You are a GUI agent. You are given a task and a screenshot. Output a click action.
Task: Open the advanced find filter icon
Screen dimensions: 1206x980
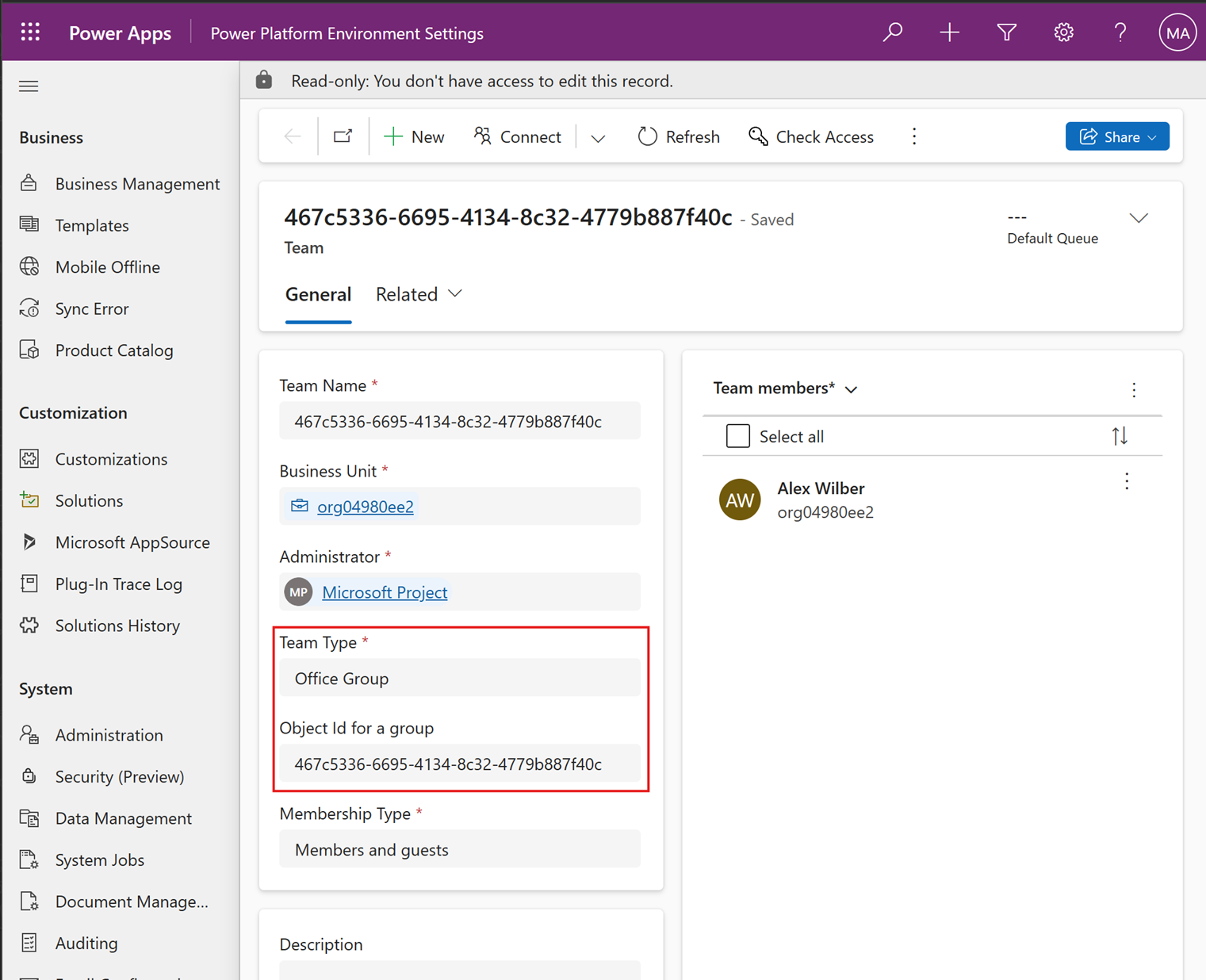tap(1007, 33)
